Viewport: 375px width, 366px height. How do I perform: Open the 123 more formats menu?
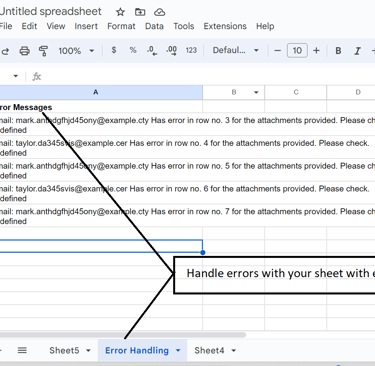click(x=191, y=50)
